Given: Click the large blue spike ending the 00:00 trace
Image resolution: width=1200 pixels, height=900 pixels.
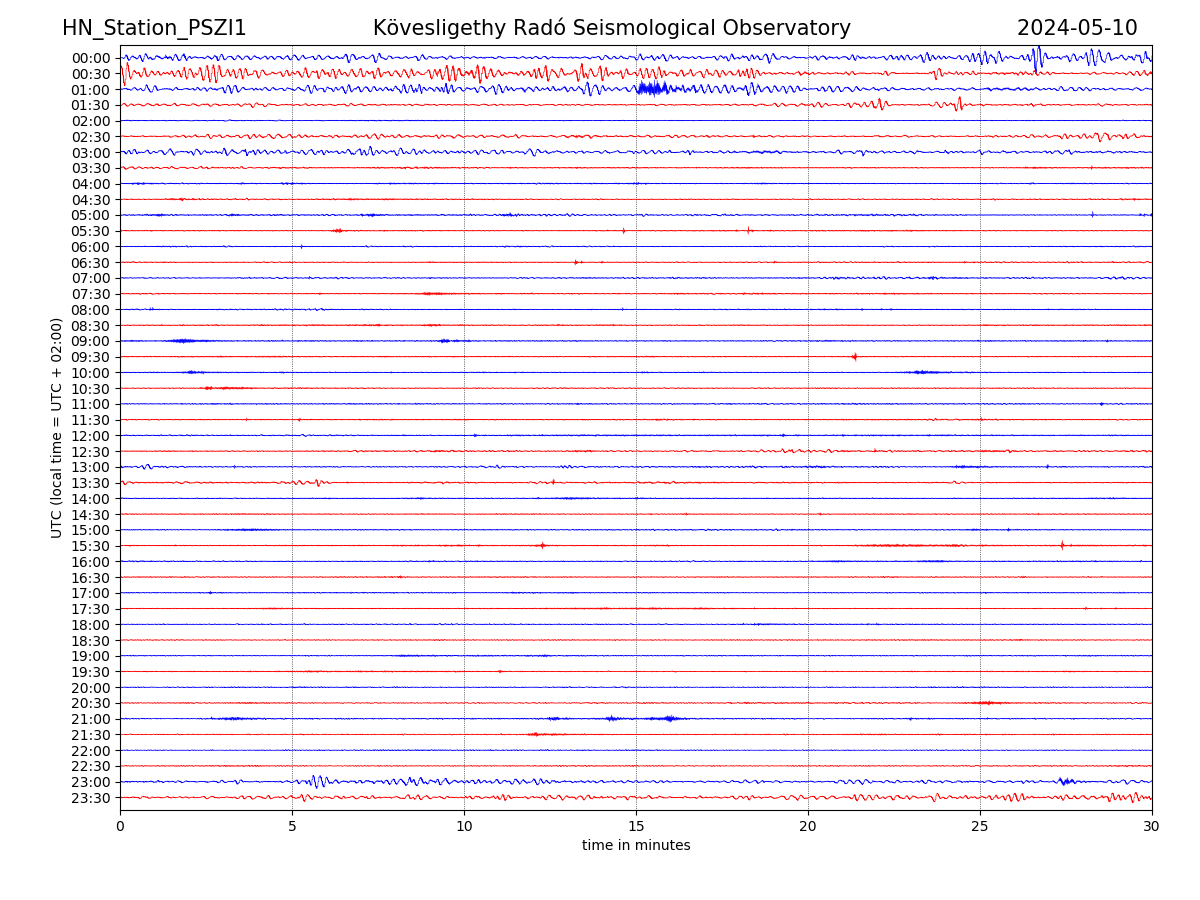Looking at the screenshot, I should tap(1037, 57).
